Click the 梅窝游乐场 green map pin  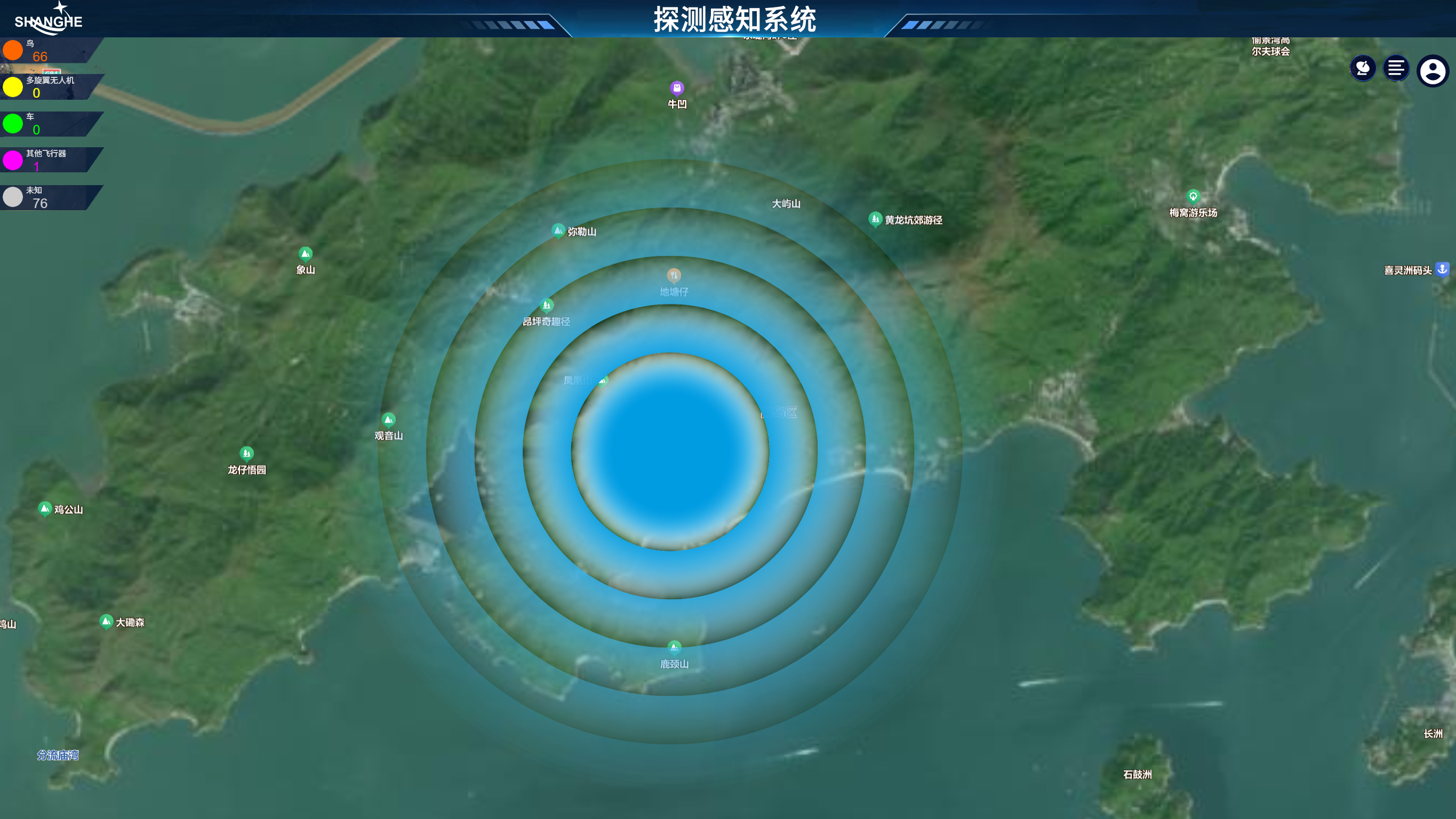click(1193, 196)
